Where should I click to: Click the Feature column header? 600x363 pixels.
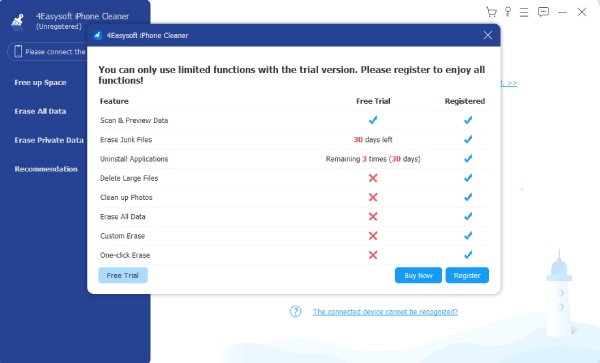(114, 101)
